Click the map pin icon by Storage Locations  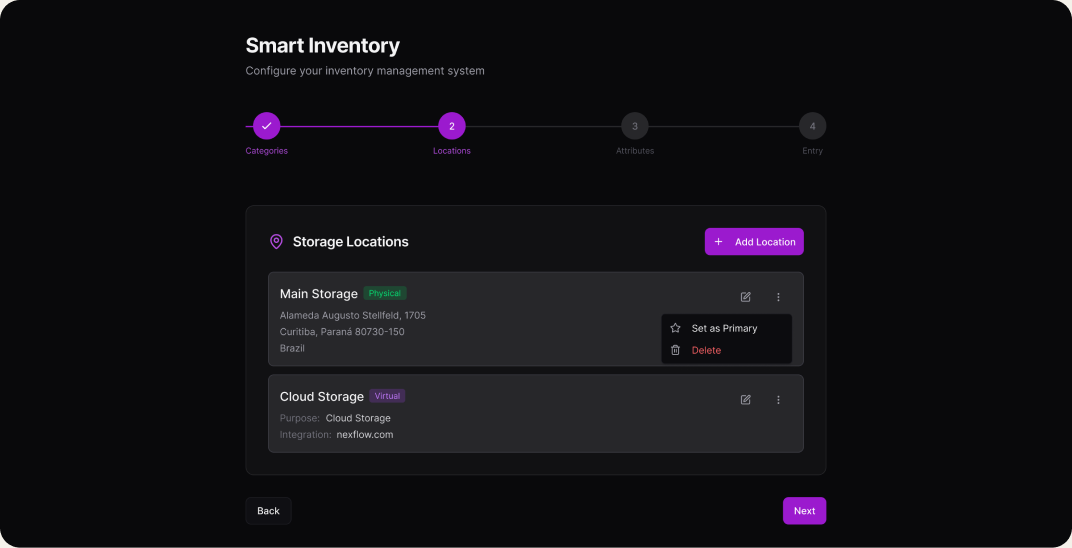coord(276,242)
